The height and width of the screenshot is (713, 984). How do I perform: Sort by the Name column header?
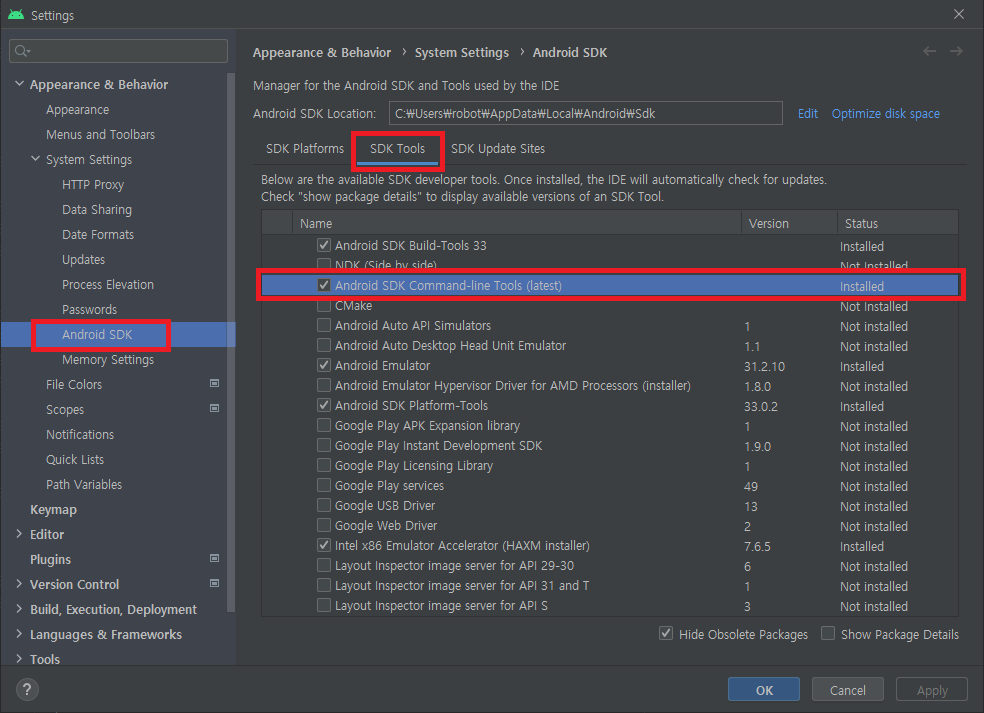pos(516,223)
